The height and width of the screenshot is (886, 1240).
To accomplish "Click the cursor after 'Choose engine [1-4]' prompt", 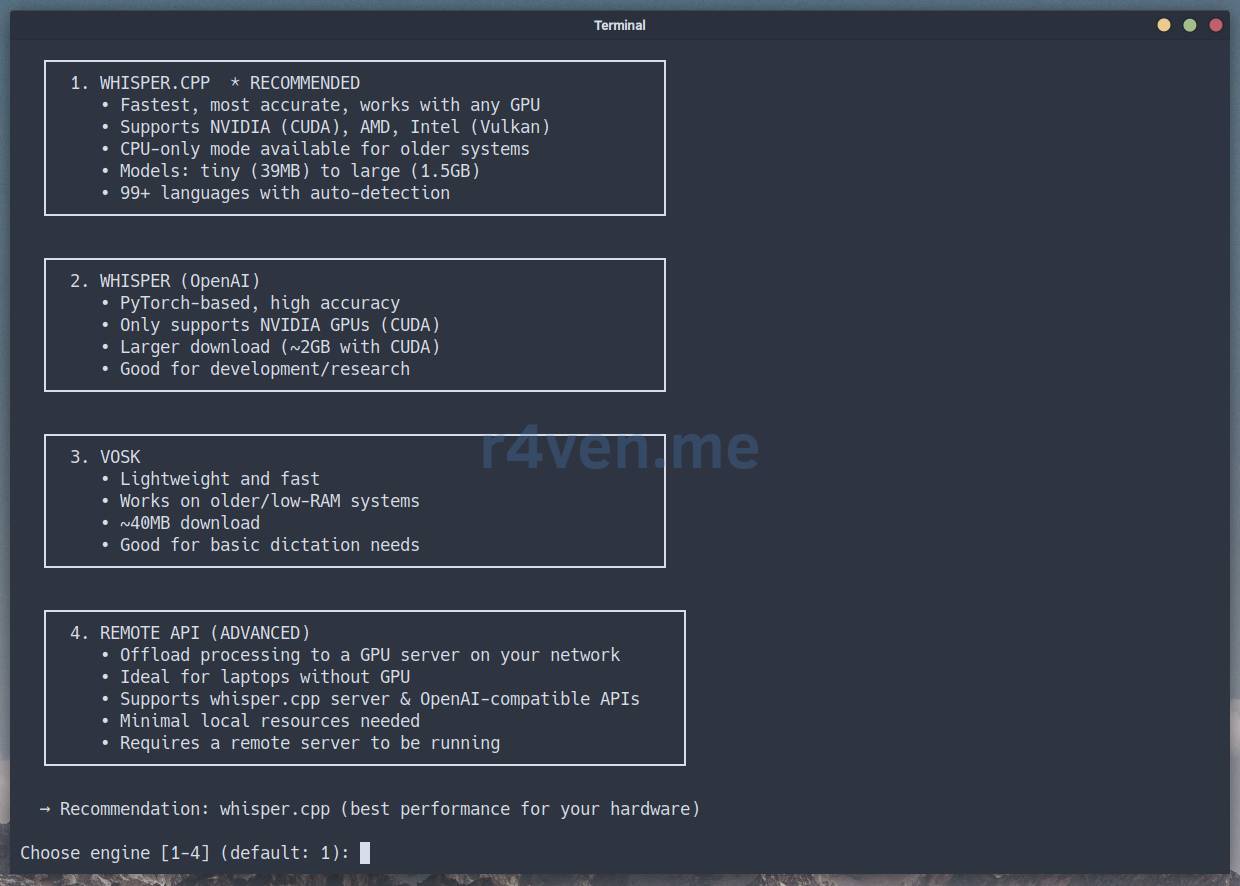I will click(365, 853).
